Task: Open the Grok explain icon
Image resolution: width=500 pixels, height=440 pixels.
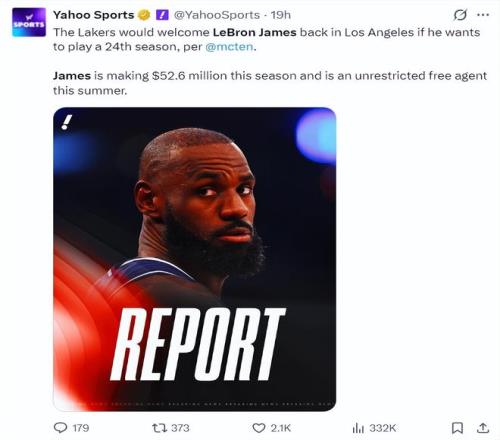Action: [460, 15]
